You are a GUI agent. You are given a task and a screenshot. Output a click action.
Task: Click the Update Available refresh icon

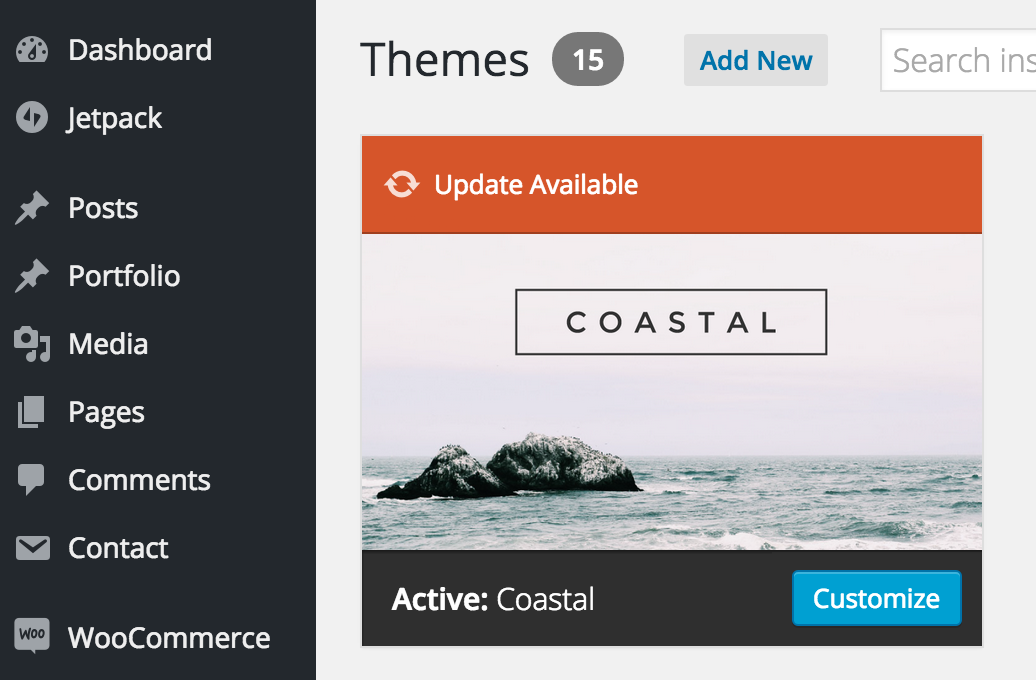[x=402, y=184]
